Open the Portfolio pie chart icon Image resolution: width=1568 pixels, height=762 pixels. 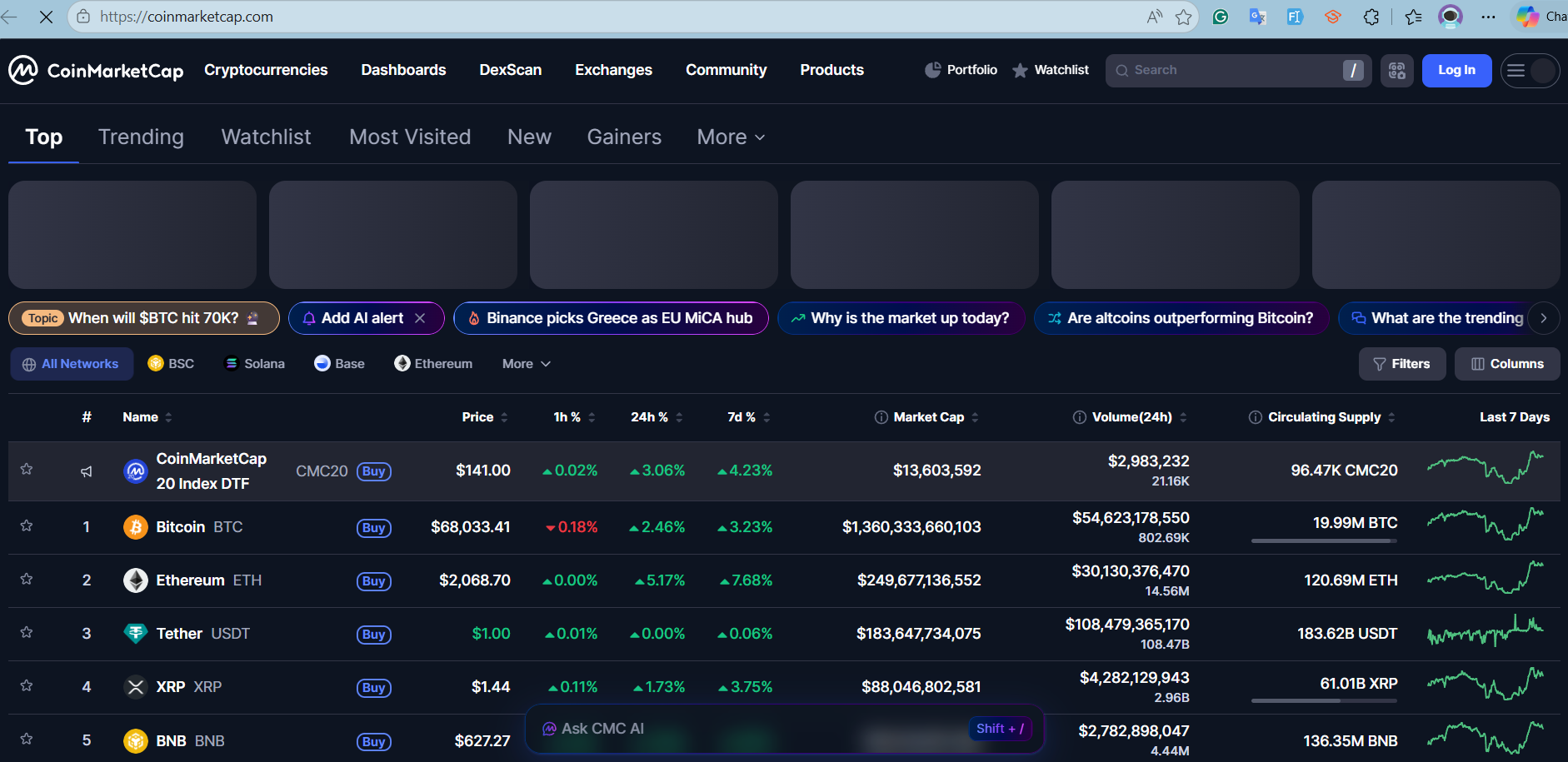pyautogui.click(x=933, y=71)
